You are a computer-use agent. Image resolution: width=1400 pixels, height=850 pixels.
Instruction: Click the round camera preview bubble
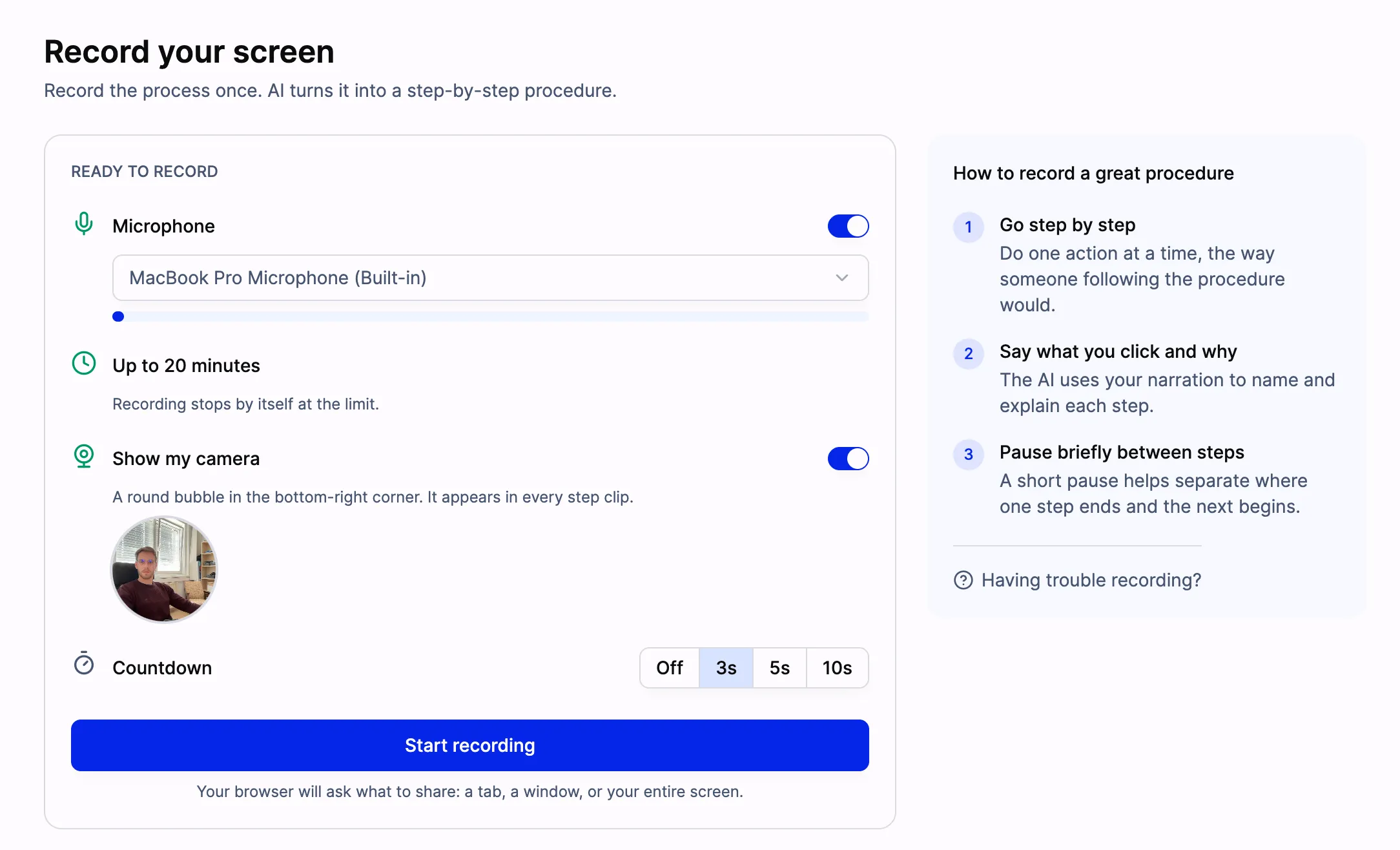164,569
